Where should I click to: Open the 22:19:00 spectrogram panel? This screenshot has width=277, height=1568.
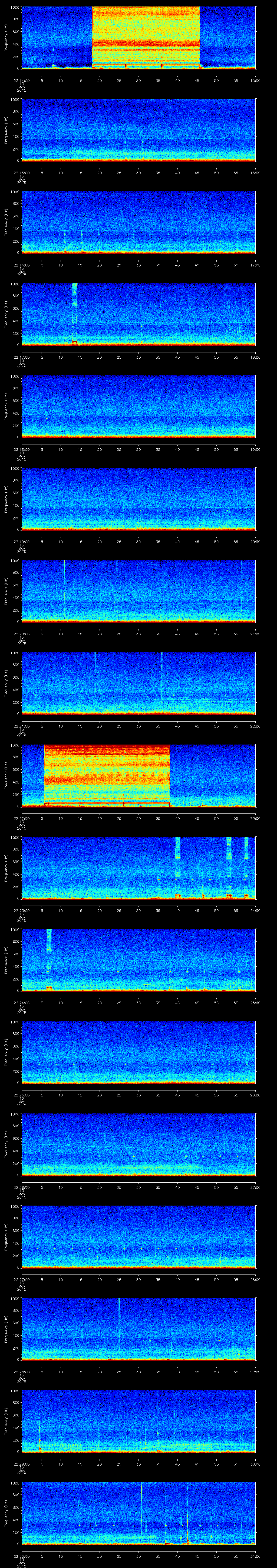pos(138,499)
